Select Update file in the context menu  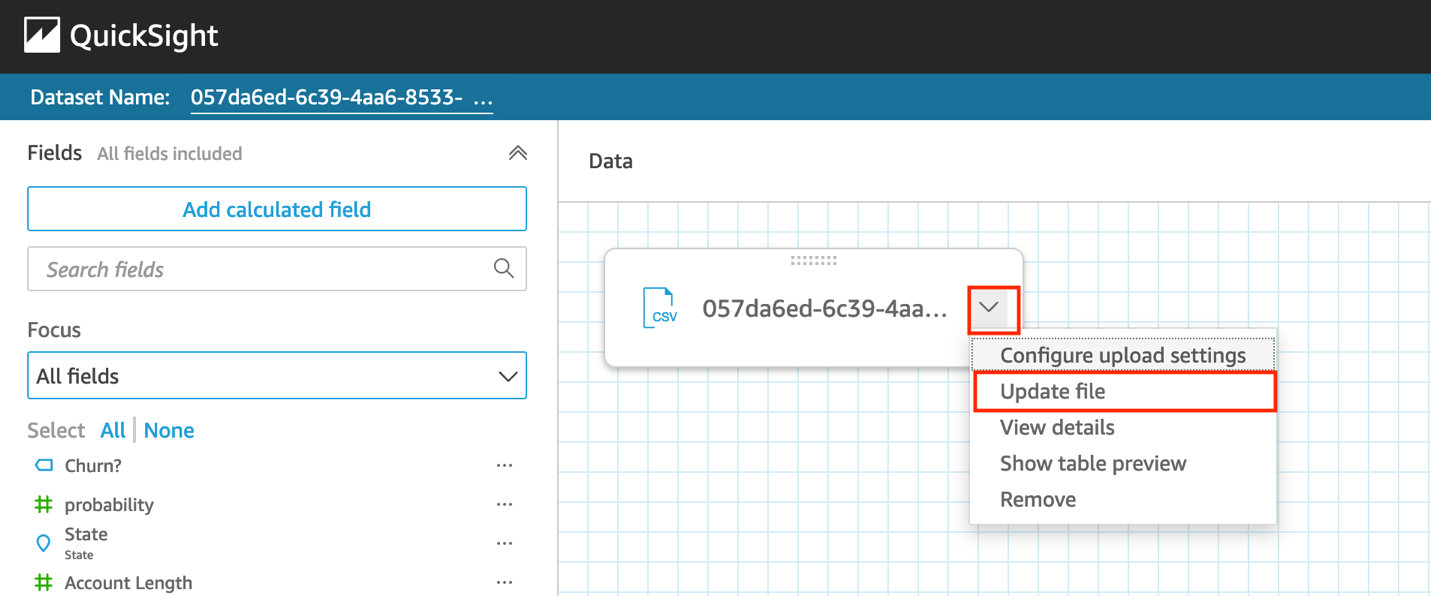click(x=1125, y=391)
